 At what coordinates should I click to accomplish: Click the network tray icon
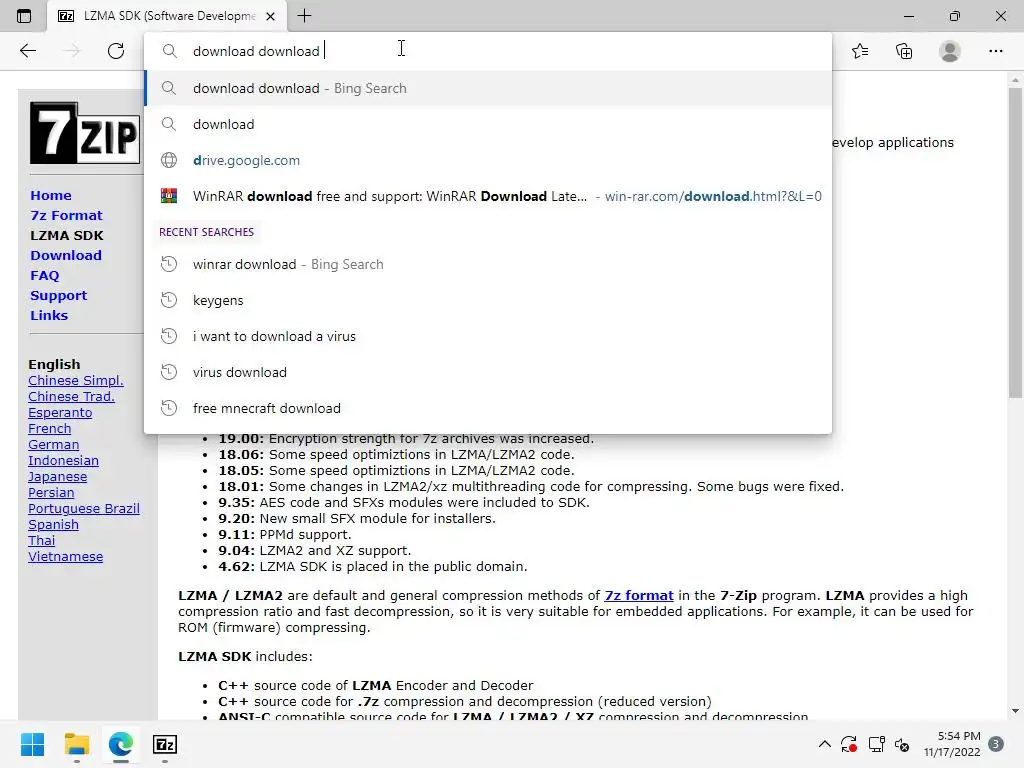[876, 744]
